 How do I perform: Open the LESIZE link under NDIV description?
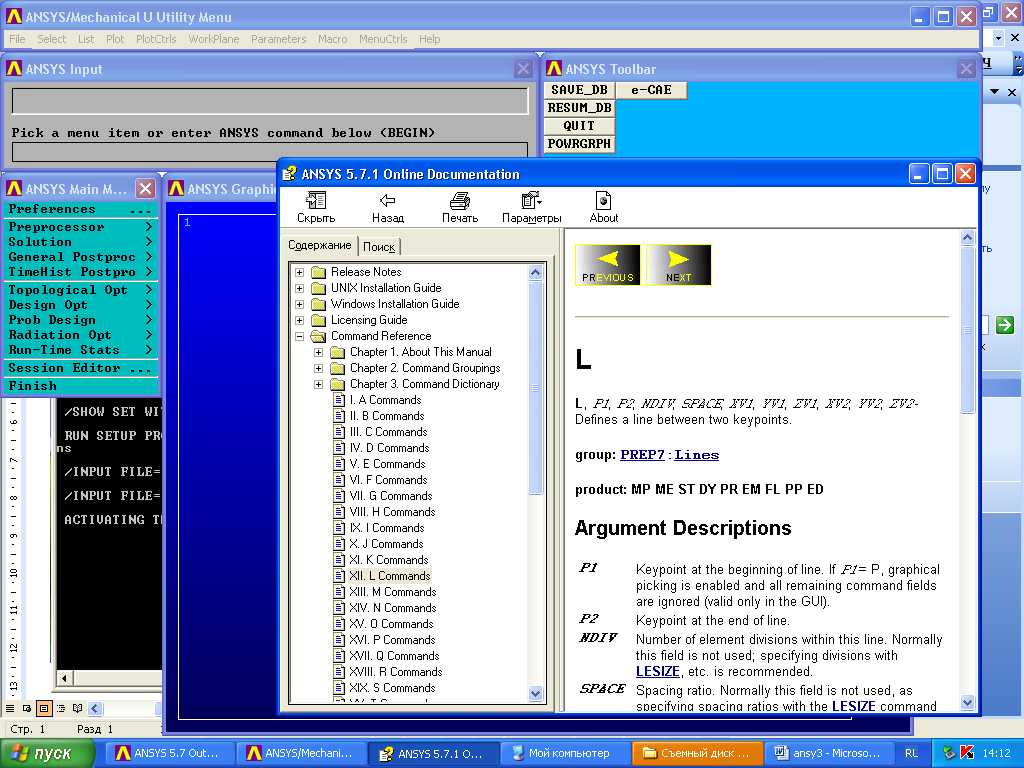click(658, 671)
